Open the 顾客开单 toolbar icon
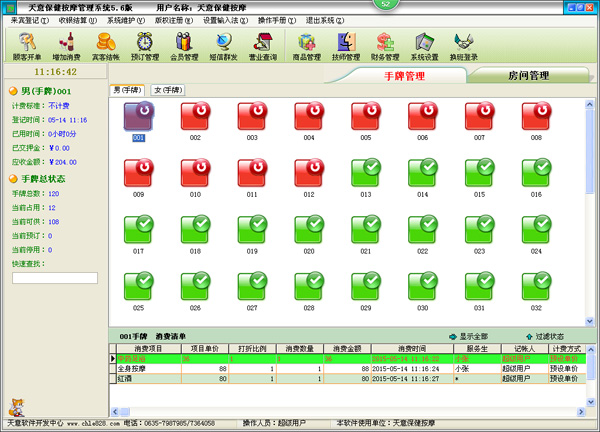600x432 pixels. [25, 46]
